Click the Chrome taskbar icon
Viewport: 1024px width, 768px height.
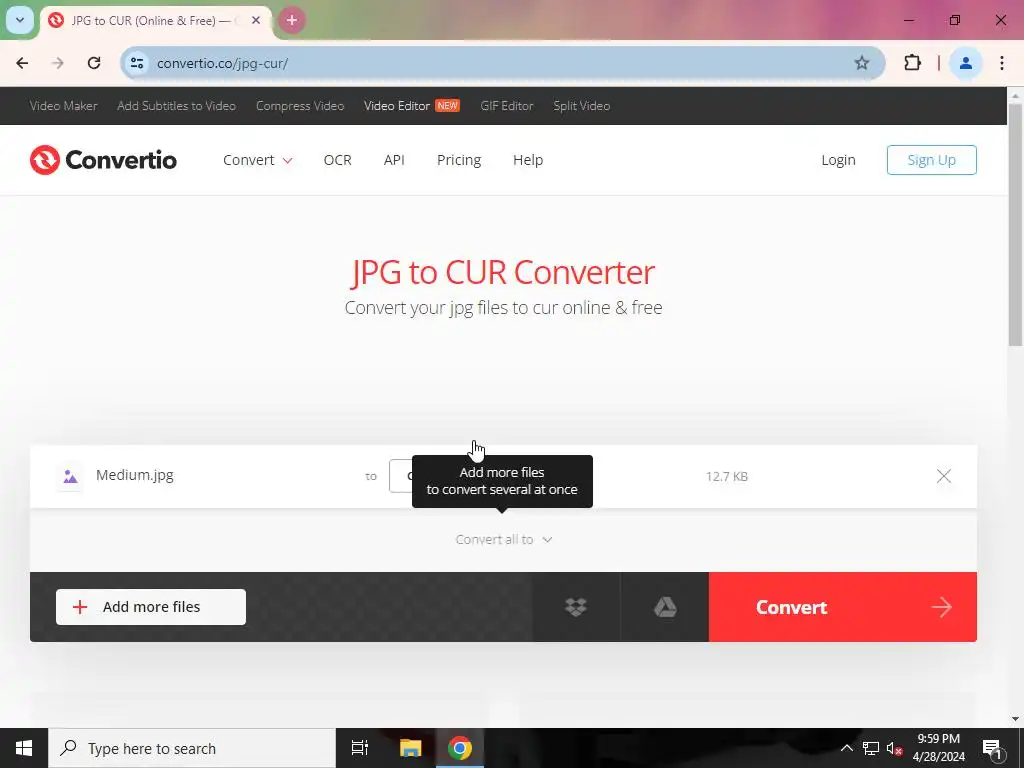[460, 748]
